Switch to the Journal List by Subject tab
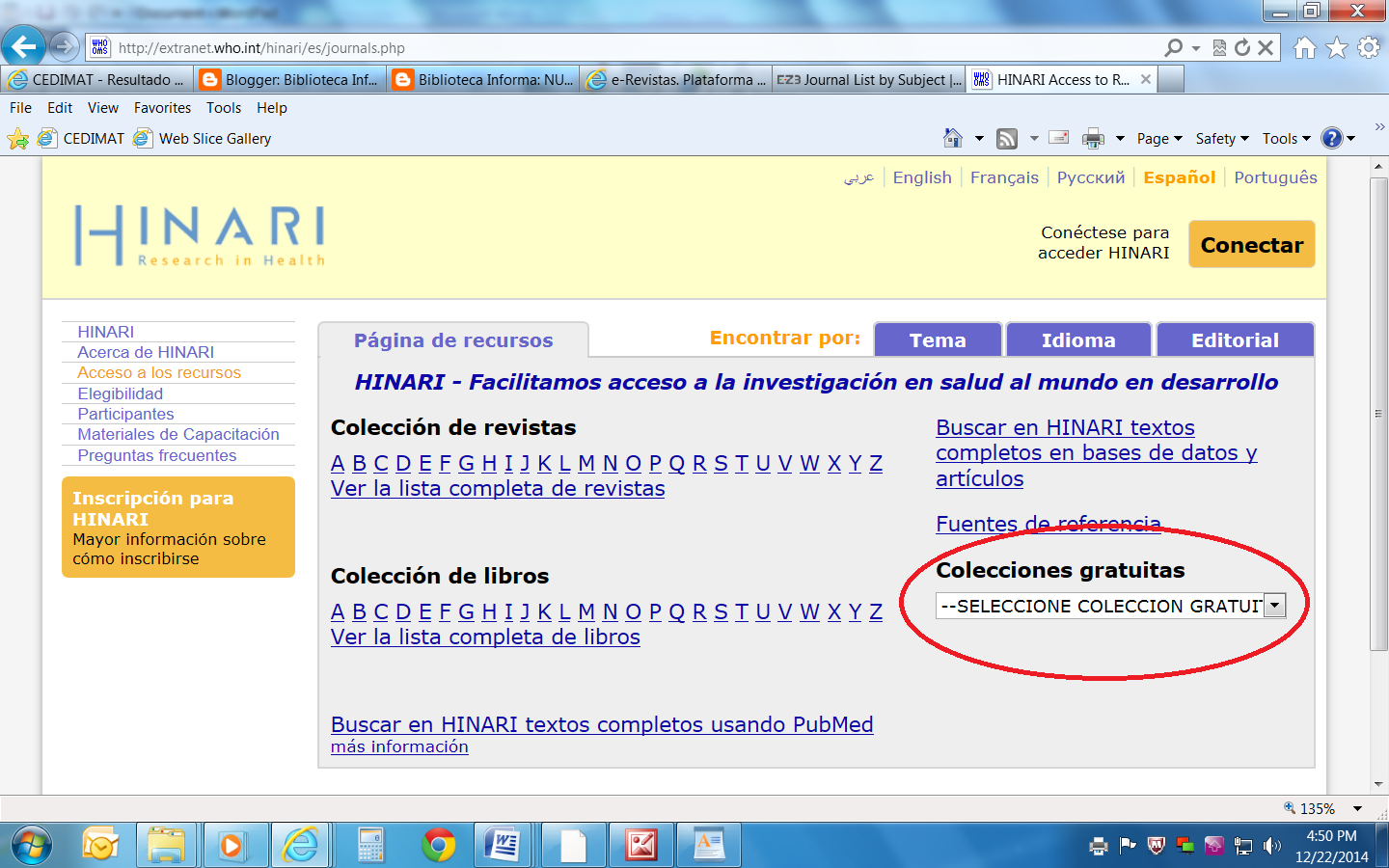This screenshot has height=868, width=1389. 868,80
